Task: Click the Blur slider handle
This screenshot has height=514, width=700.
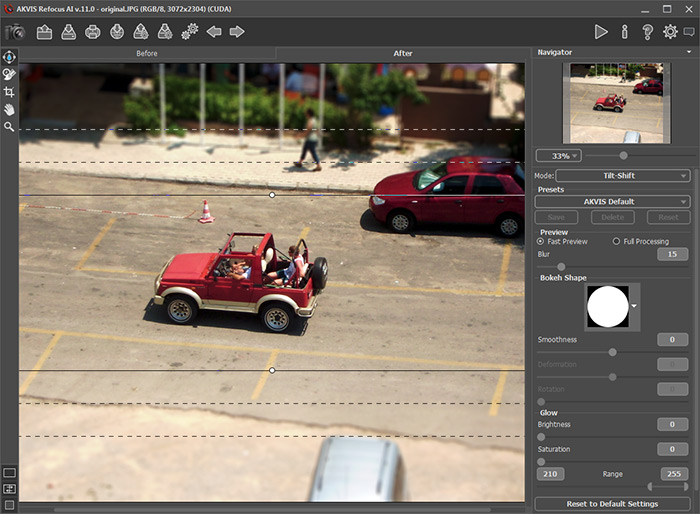Action: [561, 267]
